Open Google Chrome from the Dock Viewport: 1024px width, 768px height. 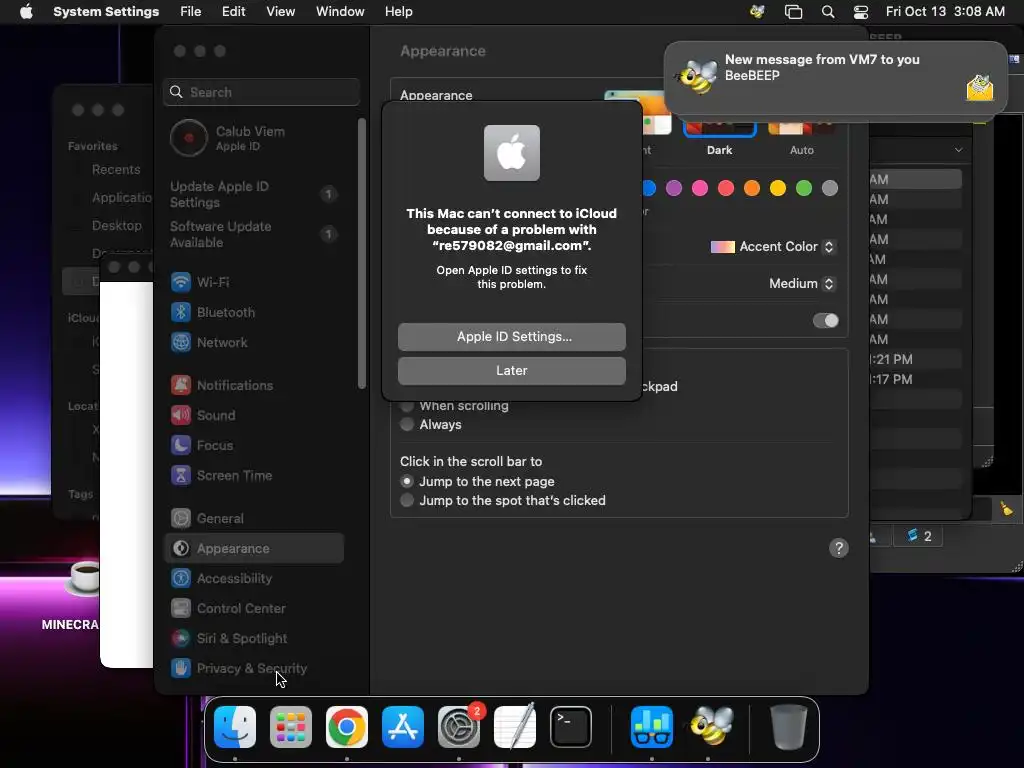[347, 727]
